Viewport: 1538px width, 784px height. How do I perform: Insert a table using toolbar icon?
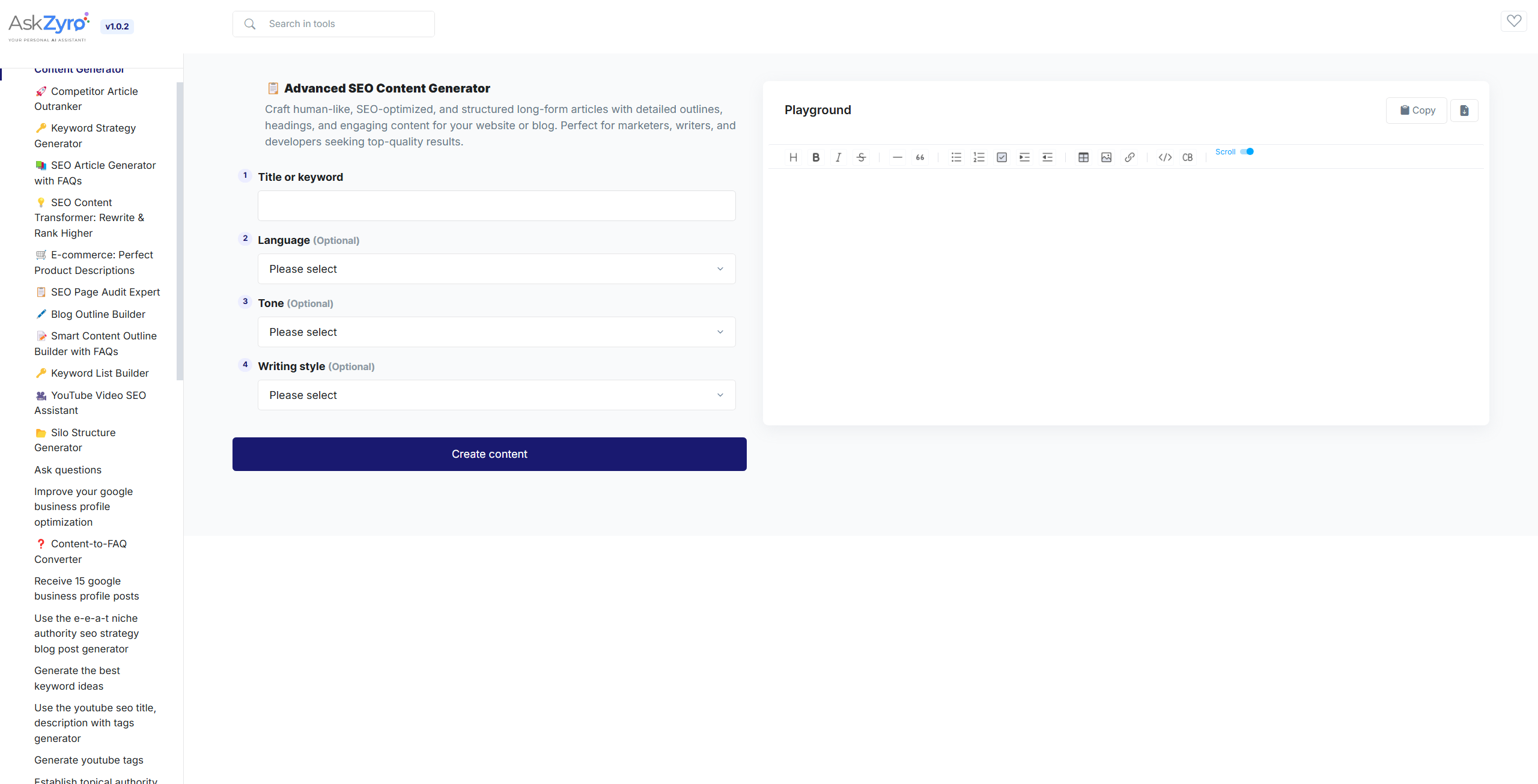click(1083, 157)
